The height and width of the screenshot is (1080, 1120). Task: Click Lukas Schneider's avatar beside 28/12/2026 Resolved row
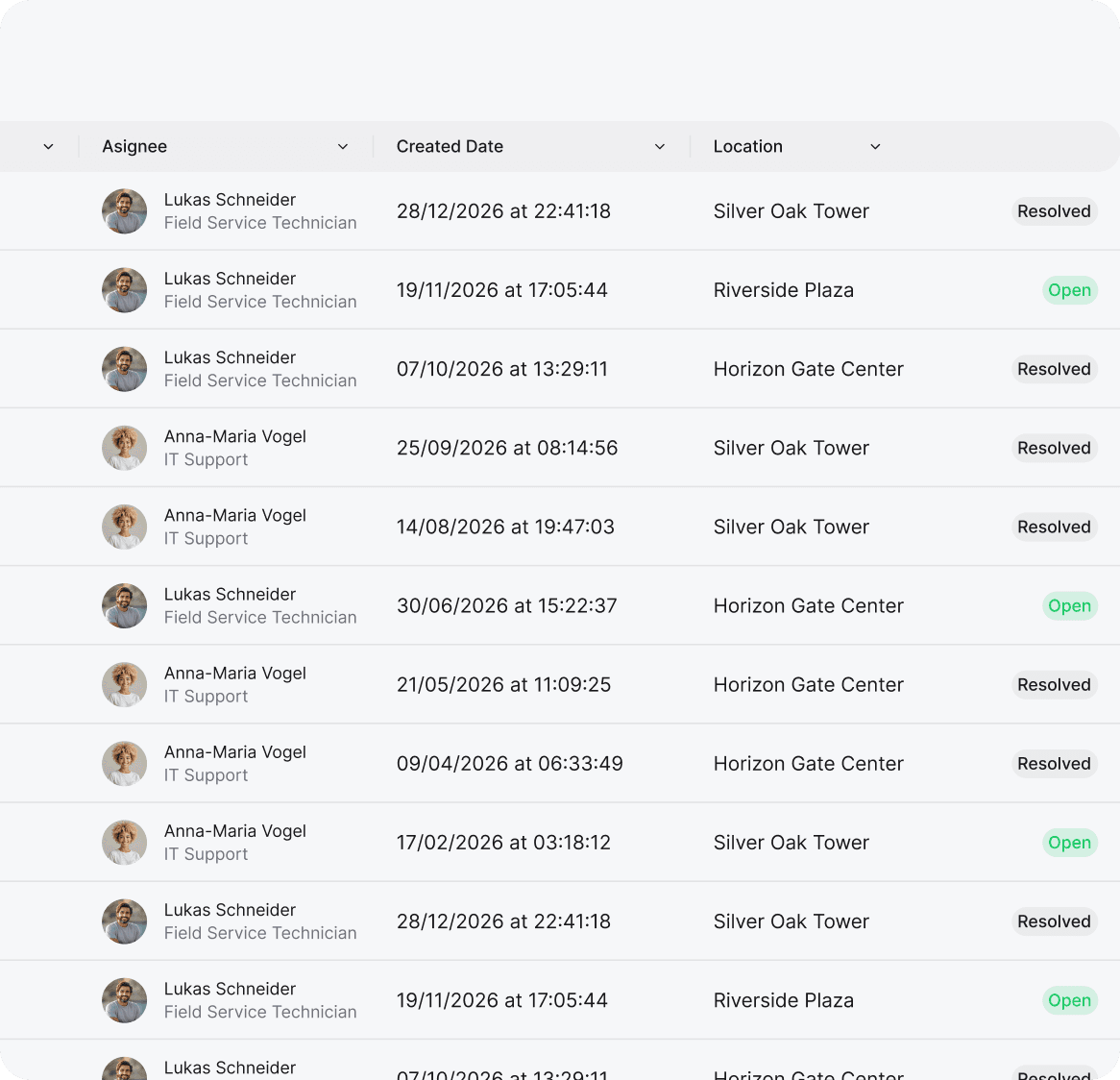tap(124, 921)
